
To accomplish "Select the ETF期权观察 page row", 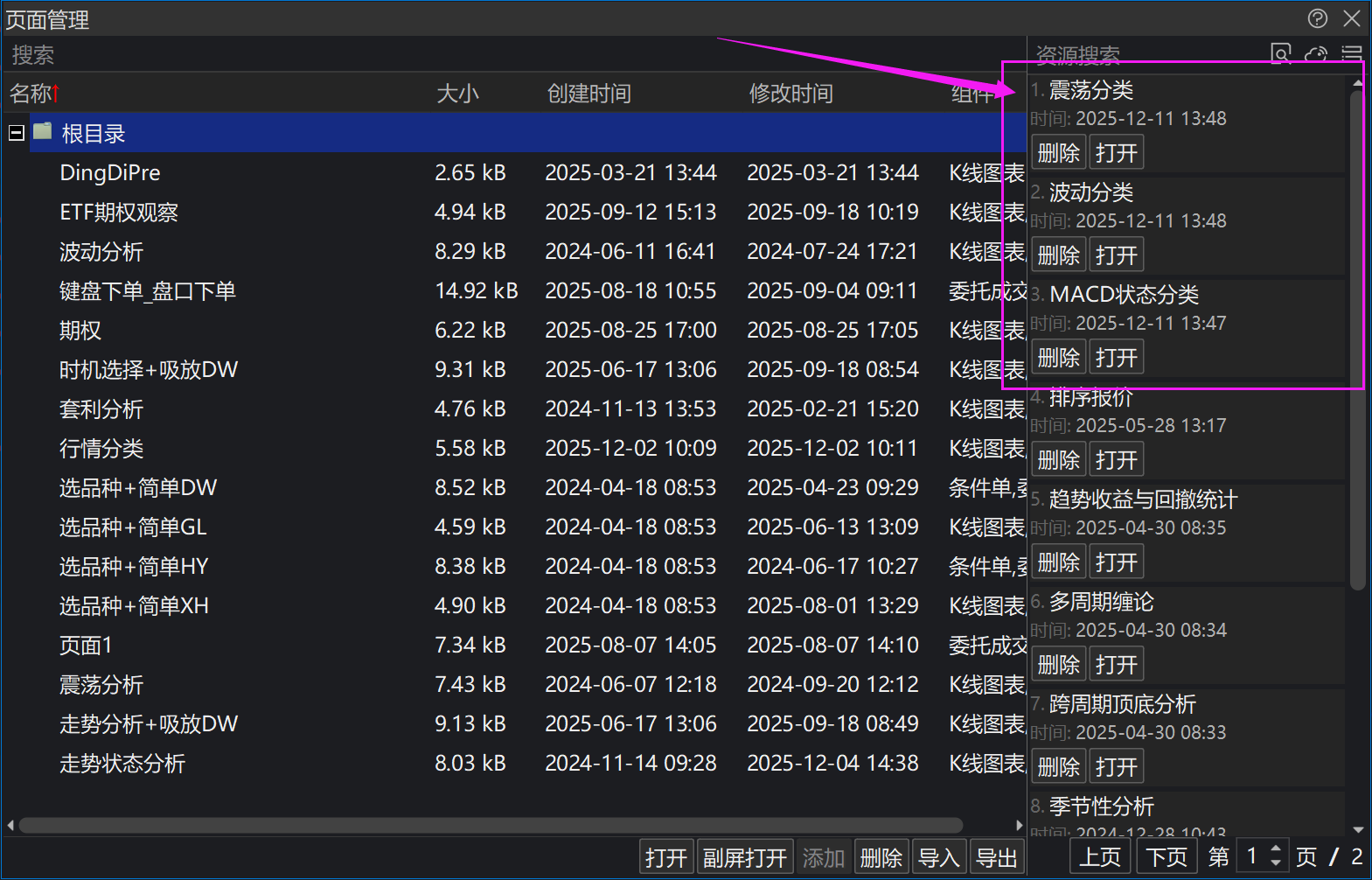I will click(119, 213).
